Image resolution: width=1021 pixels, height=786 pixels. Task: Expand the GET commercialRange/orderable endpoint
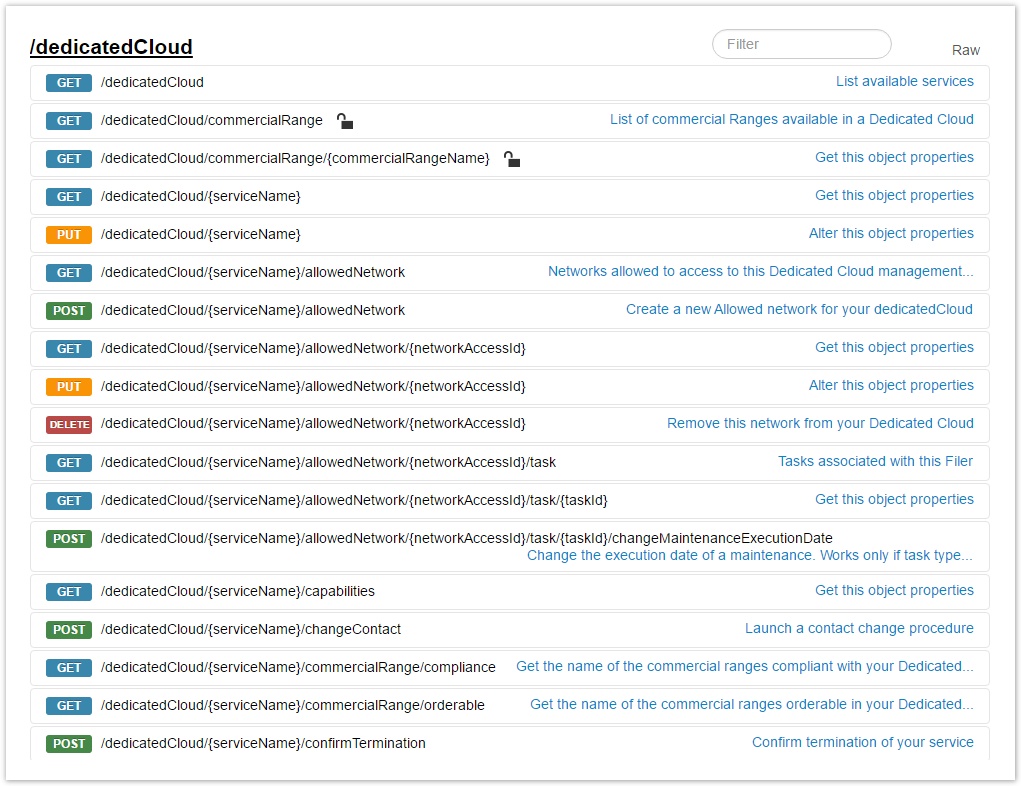click(x=292, y=706)
